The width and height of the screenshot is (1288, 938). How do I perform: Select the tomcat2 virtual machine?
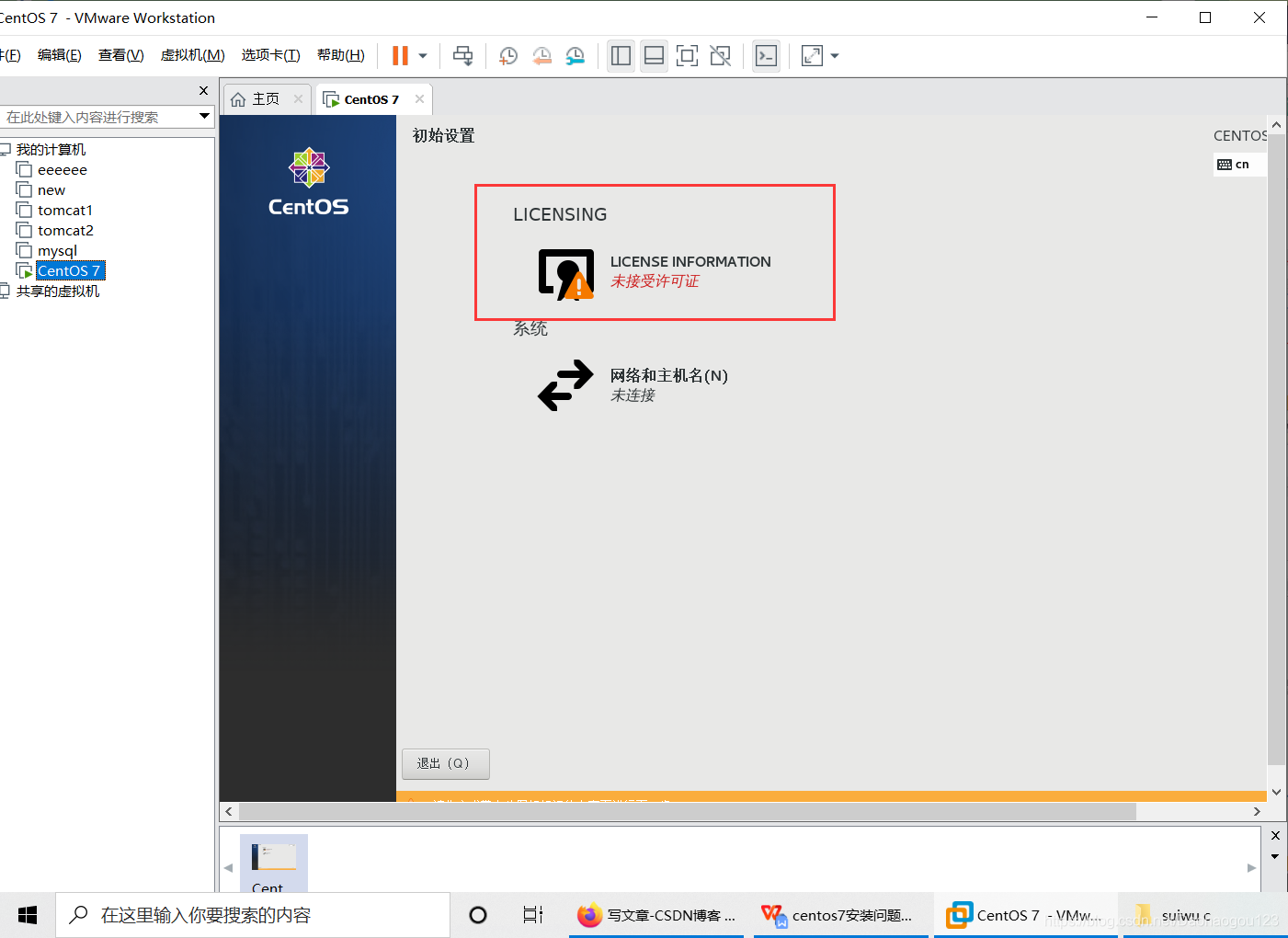[65, 231]
